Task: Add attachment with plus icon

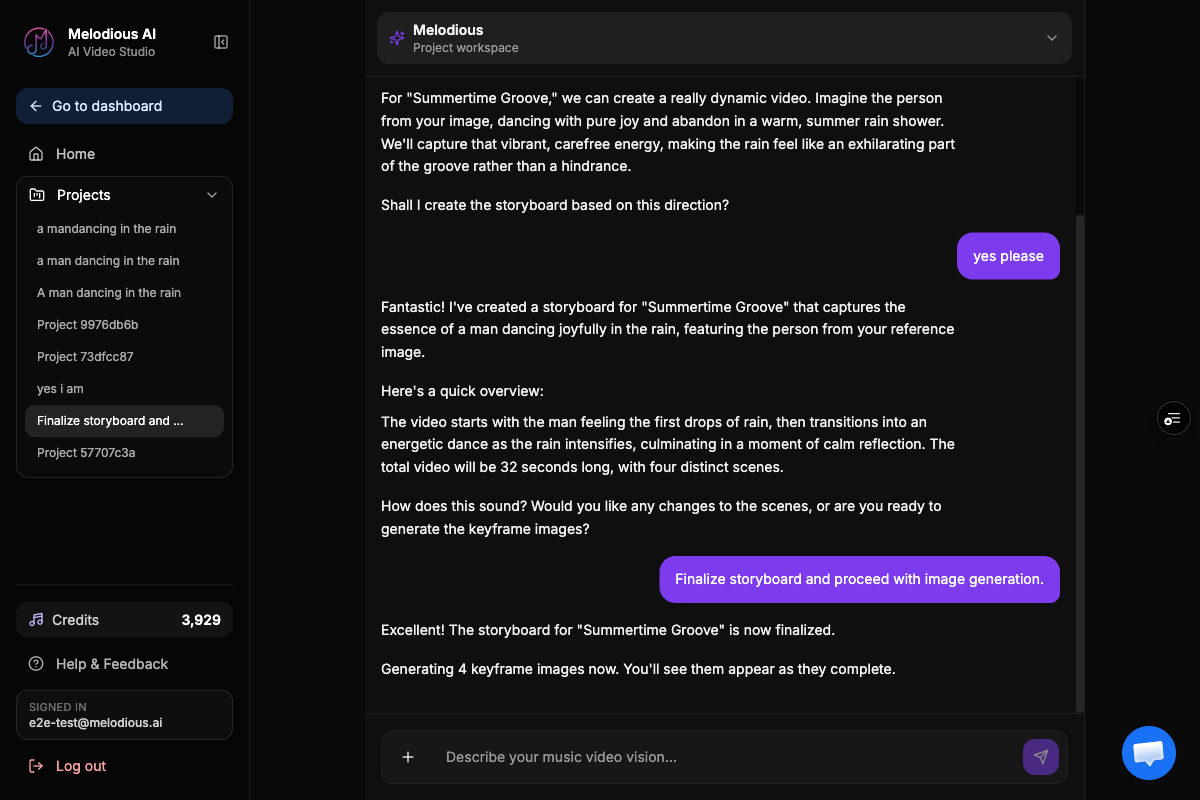Action: (x=408, y=757)
